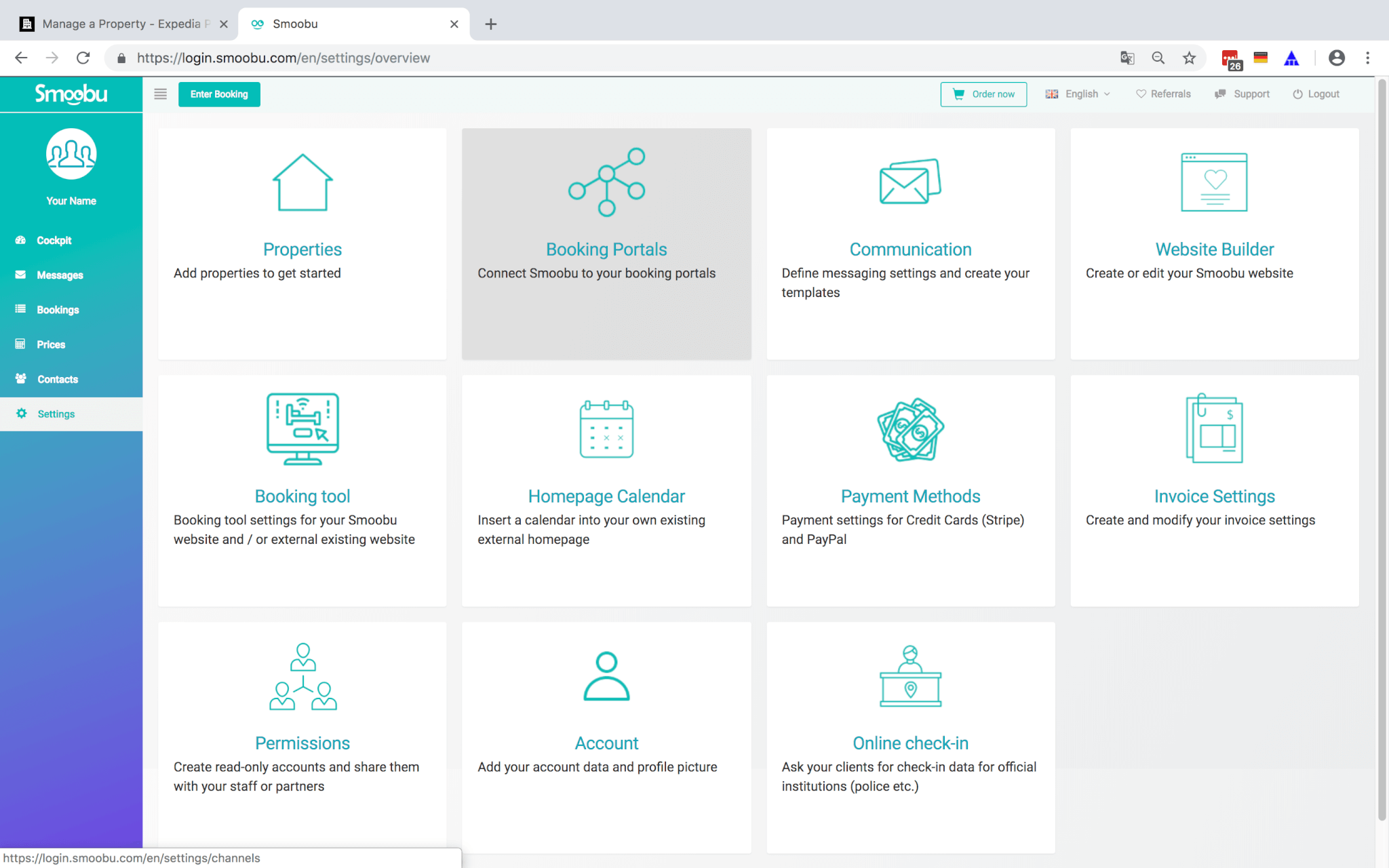Image resolution: width=1389 pixels, height=868 pixels.
Task: Click the page vertical scrollbar
Action: pyautogui.click(x=1381, y=450)
